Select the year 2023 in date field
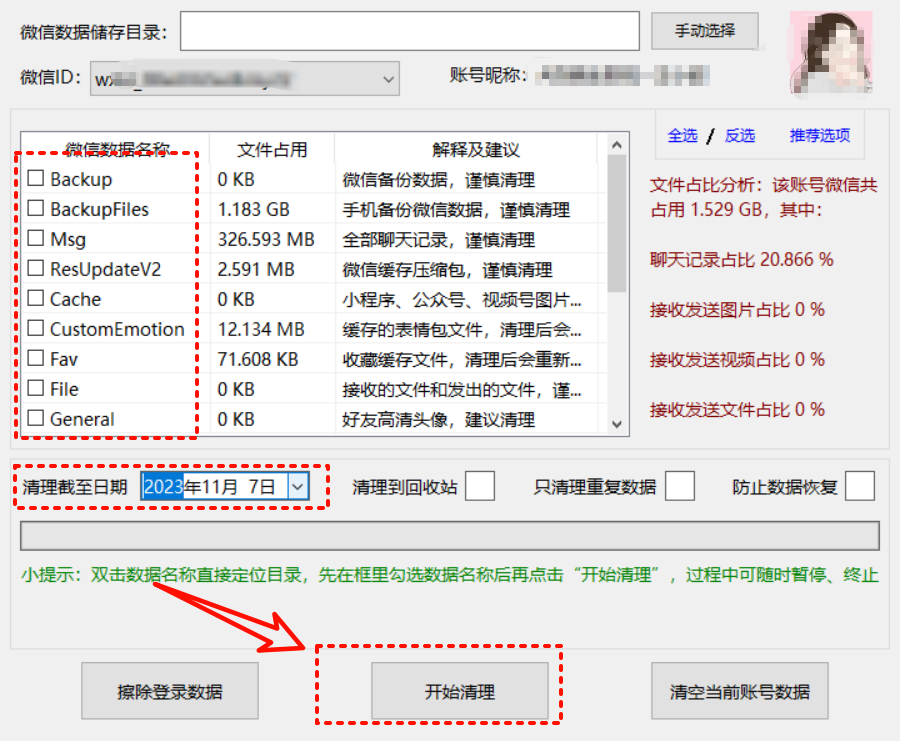The width and height of the screenshot is (900, 741). (x=164, y=487)
